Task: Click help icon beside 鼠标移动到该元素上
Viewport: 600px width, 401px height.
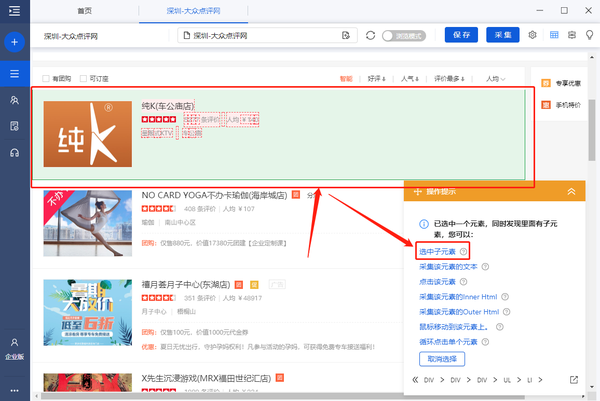Action: [500, 327]
